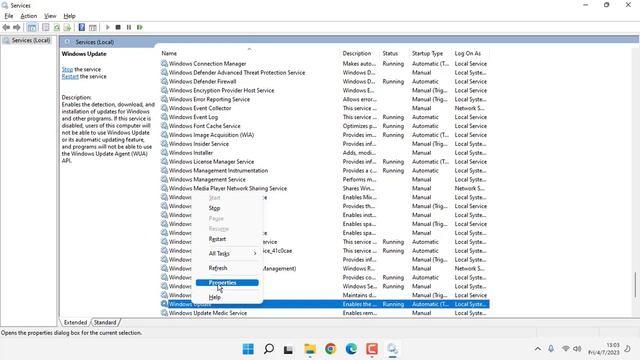The height and width of the screenshot is (360, 640).
Task: Select Windows Defender Advanced Threat Protection Service
Action: (324, 72)
